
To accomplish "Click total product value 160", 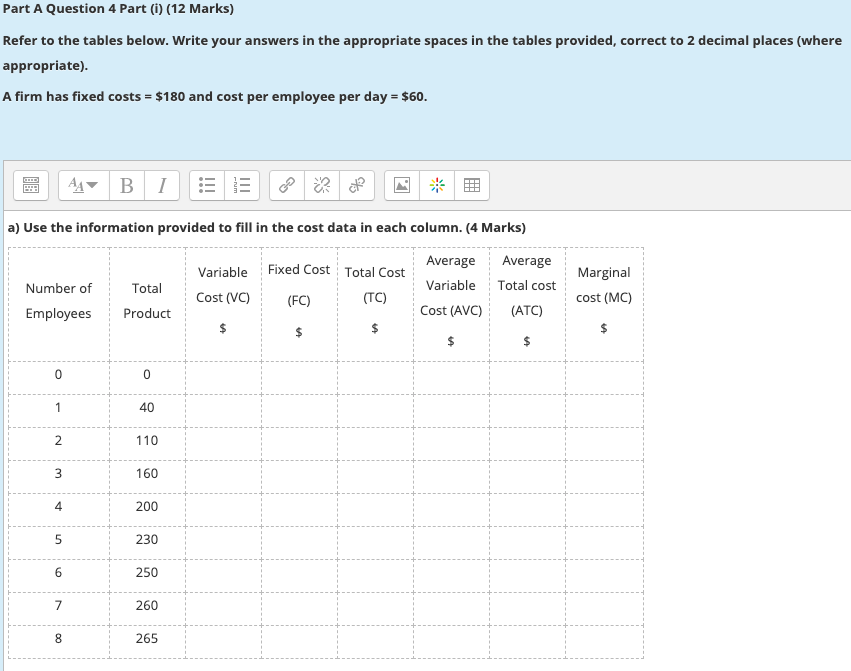I will tap(147, 474).
